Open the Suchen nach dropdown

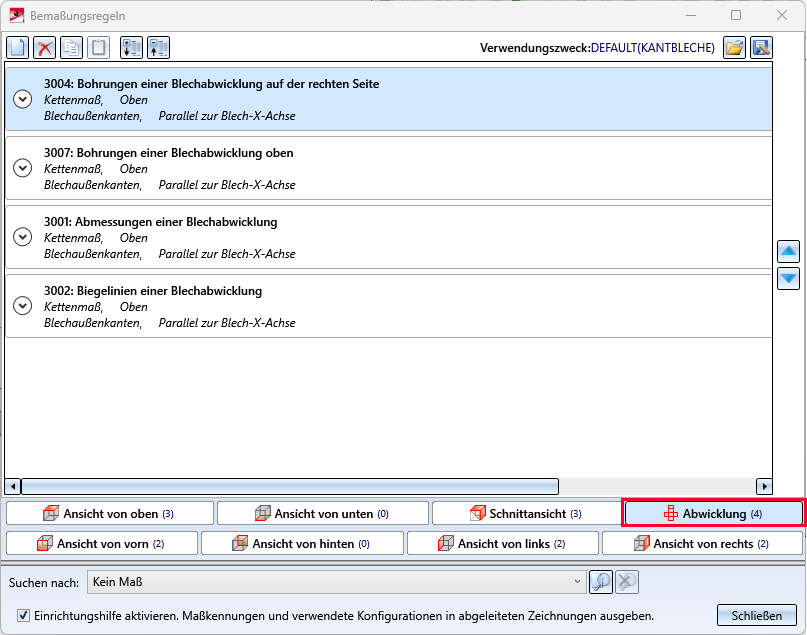point(577,581)
